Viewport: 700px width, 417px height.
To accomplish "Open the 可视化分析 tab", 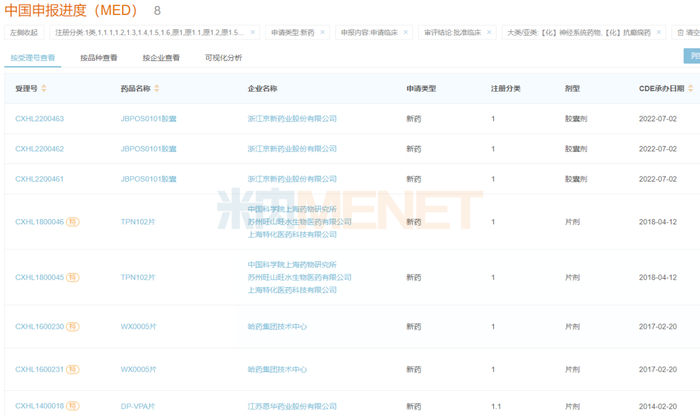I will point(223,58).
